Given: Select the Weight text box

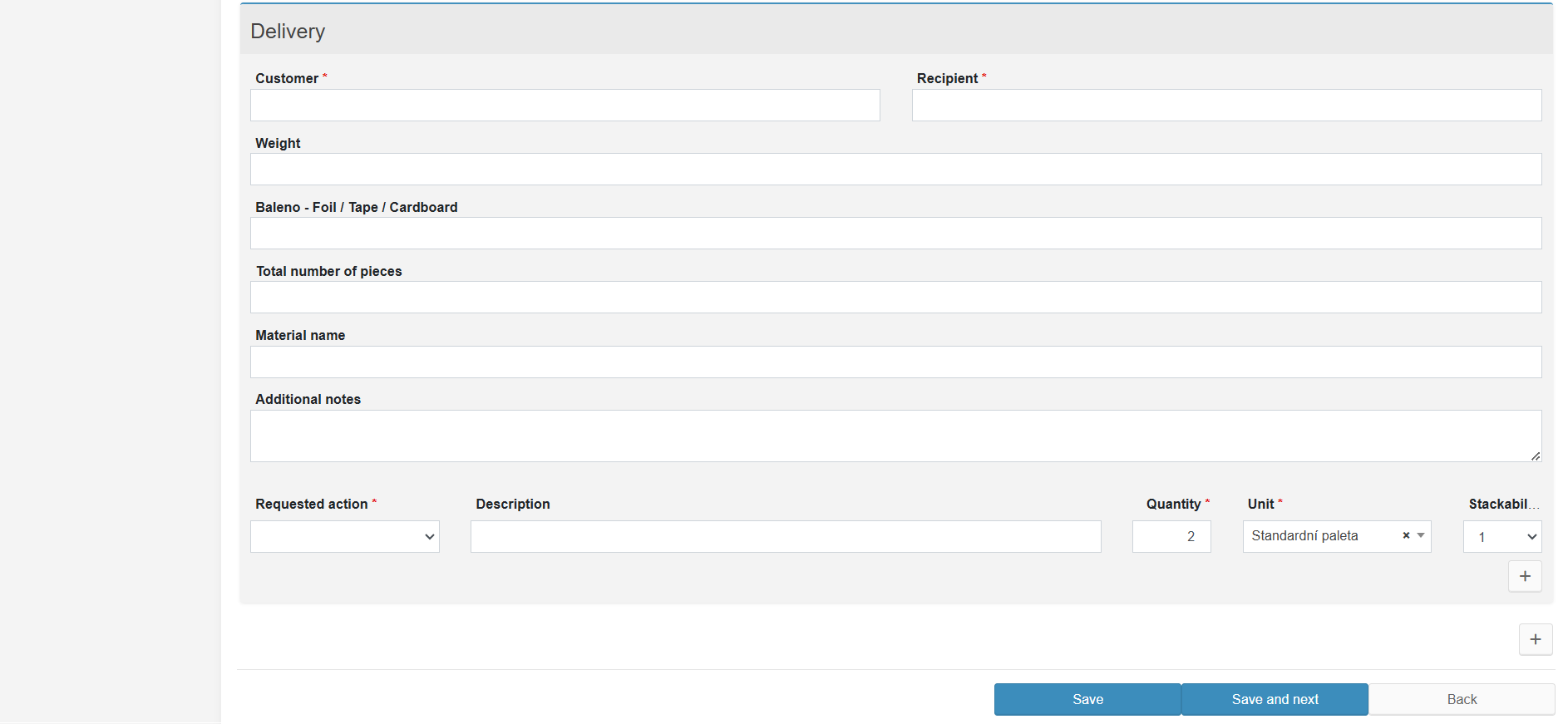Looking at the screenshot, I should coord(895,170).
